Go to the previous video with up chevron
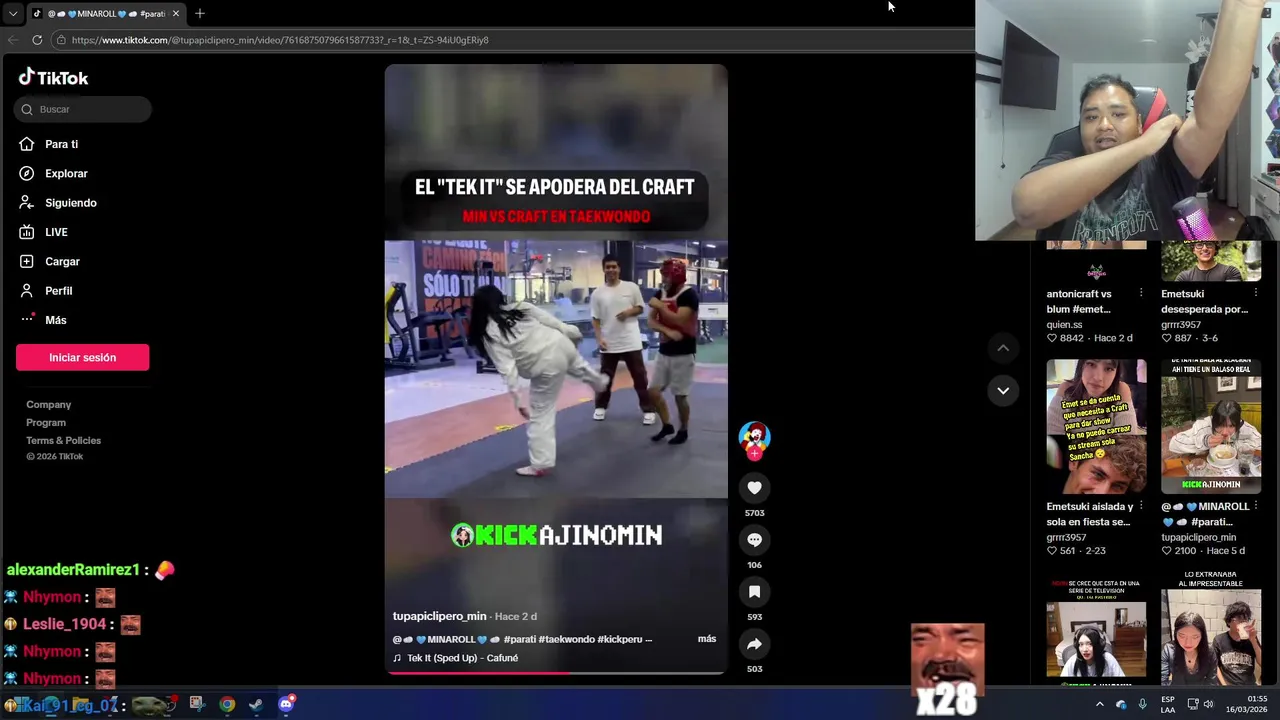1280x720 pixels. (1003, 348)
